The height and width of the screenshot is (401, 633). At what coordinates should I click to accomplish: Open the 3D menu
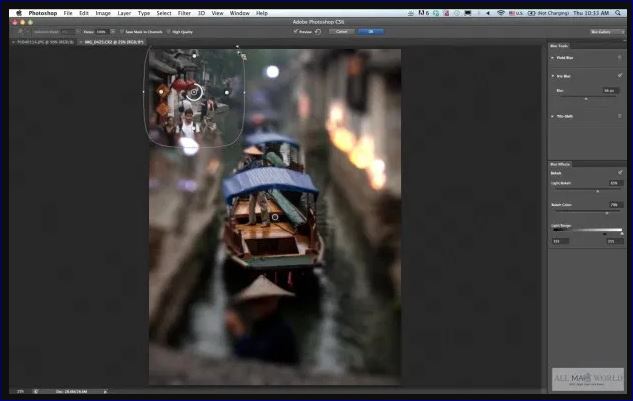[201, 13]
